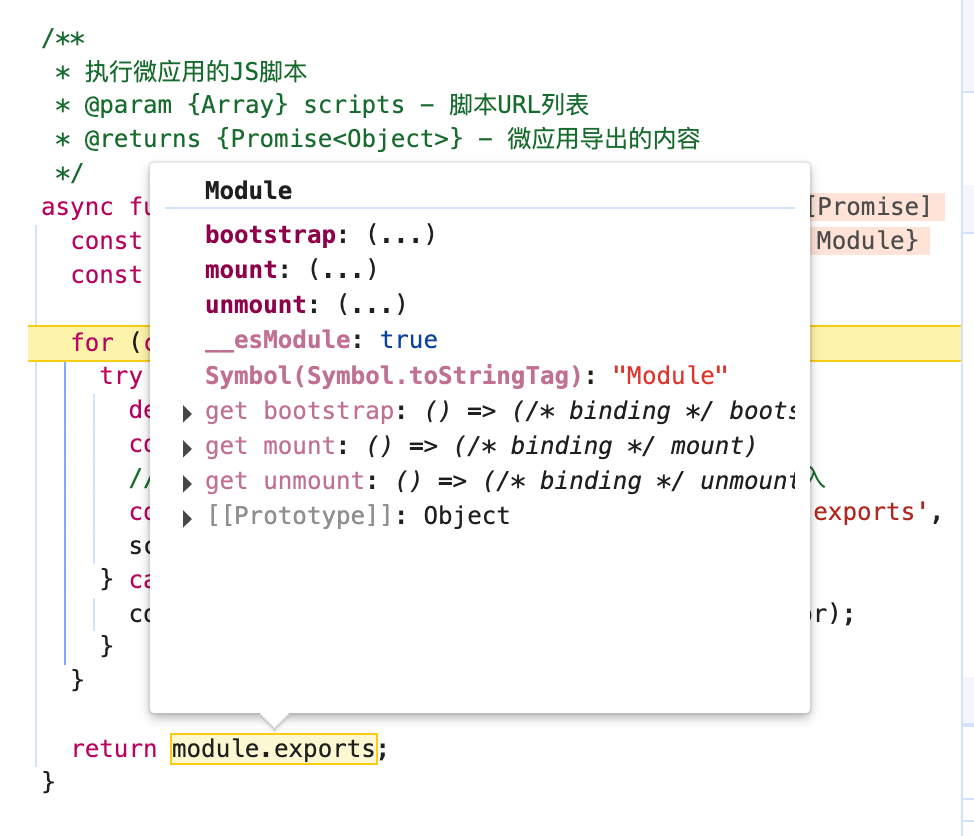Click the bold "Module" popup title
This screenshot has height=836, width=974.
[x=248, y=191]
